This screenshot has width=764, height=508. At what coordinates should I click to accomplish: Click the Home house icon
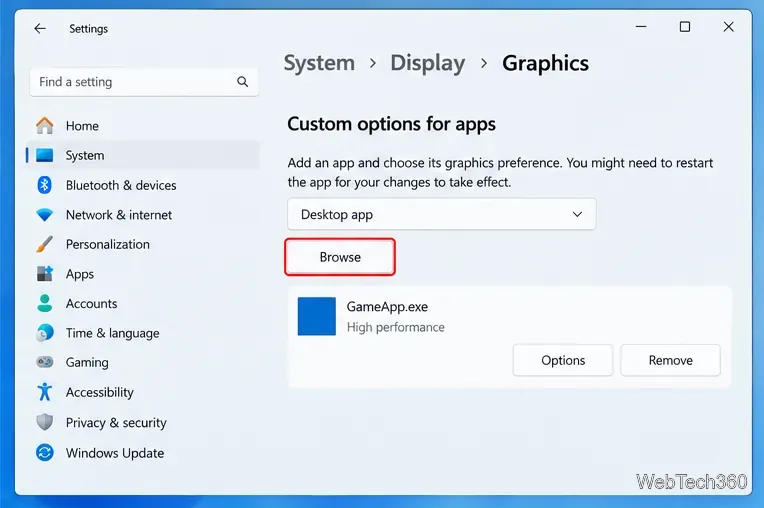pyautogui.click(x=45, y=126)
